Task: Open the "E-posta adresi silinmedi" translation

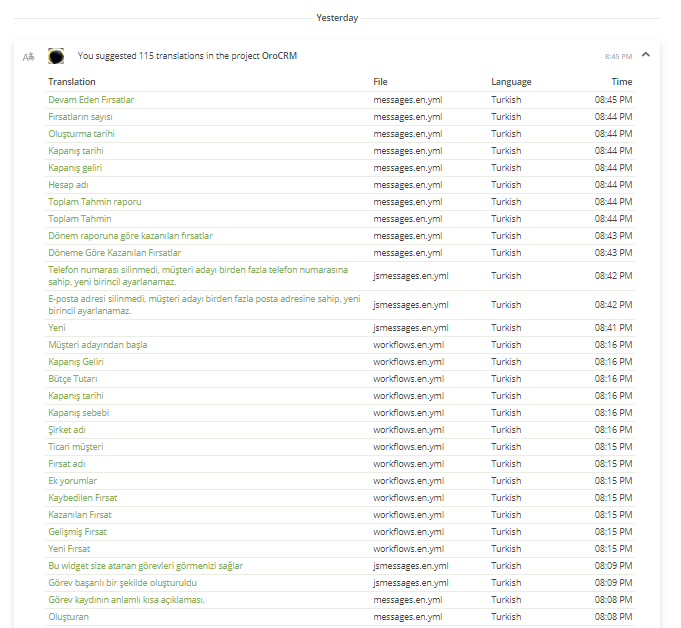Action: (x=204, y=305)
